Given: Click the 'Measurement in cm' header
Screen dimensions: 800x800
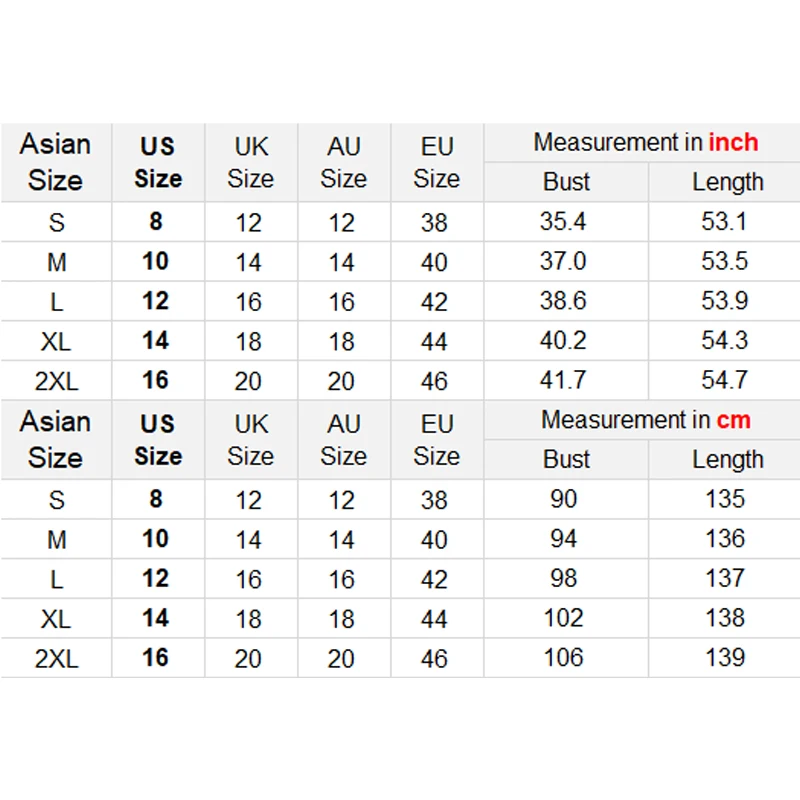Looking at the screenshot, I should point(645,420).
